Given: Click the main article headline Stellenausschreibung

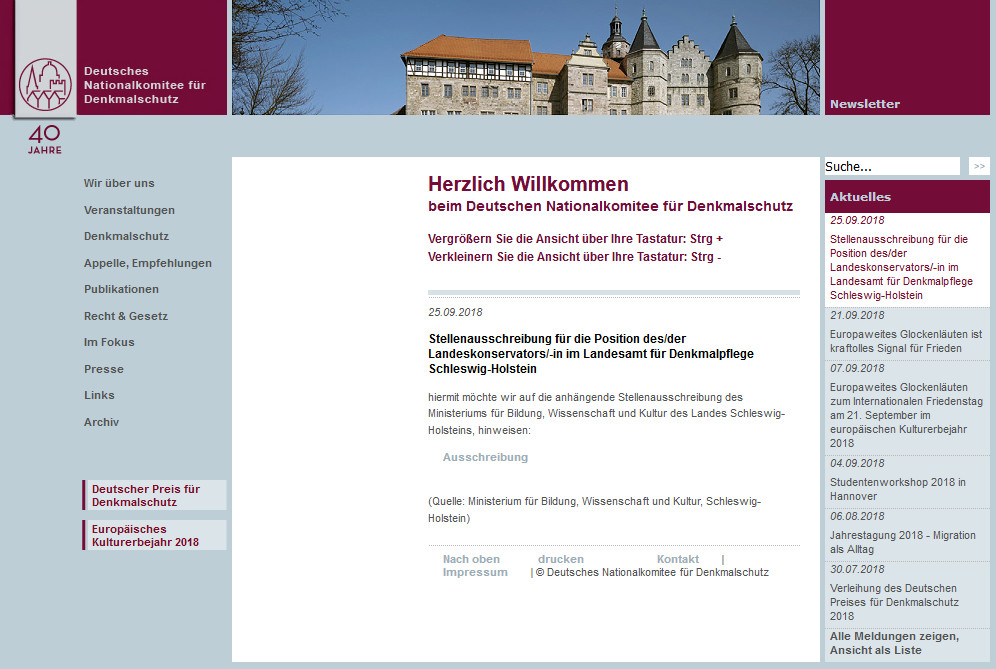Looking at the screenshot, I should [x=591, y=354].
